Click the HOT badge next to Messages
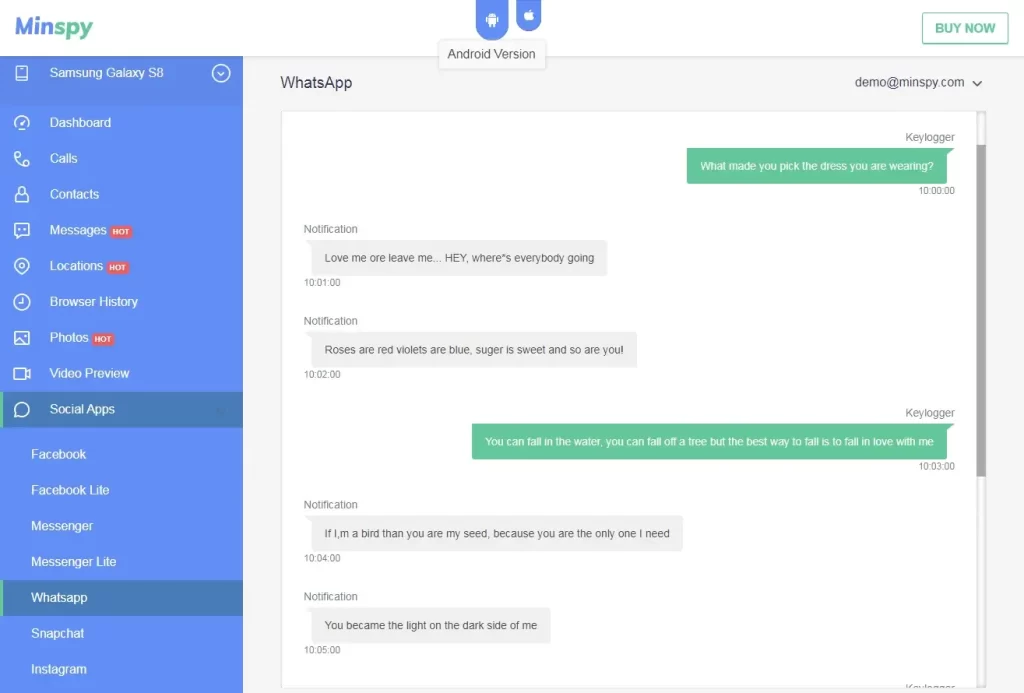Viewport: 1024px width, 693px height. [x=121, y=231]
